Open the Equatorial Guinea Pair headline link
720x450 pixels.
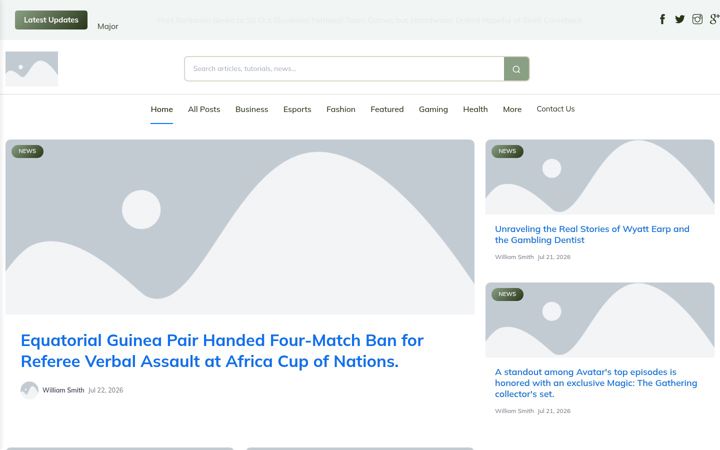(222, 351)
